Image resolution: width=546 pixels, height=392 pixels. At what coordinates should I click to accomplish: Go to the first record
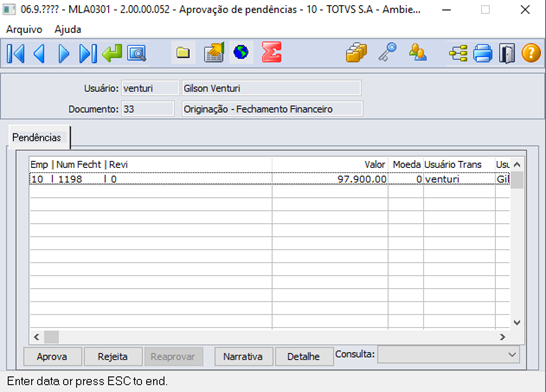[x=16, y=53]
